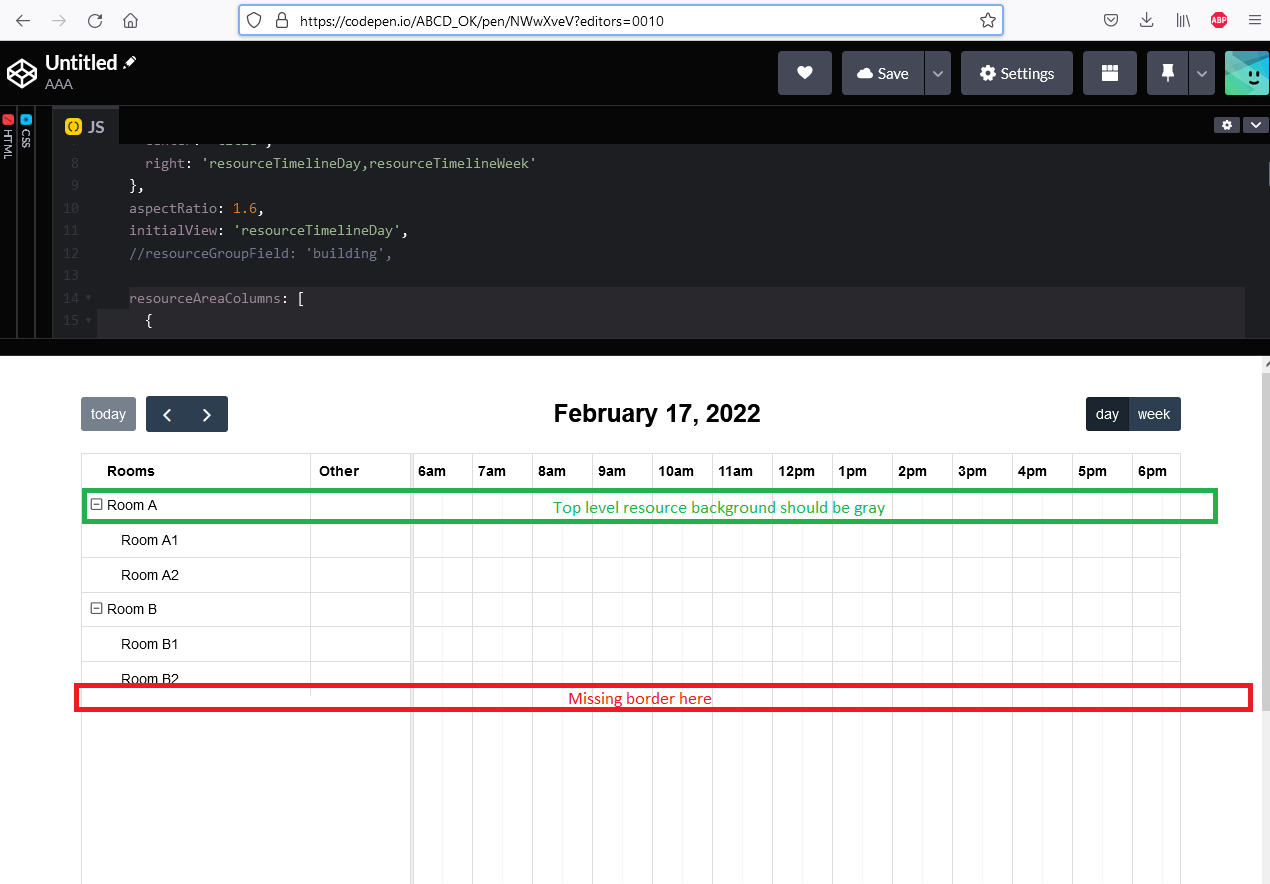
Task: Click the heart icon to love this pen
Action: (804, 73)
